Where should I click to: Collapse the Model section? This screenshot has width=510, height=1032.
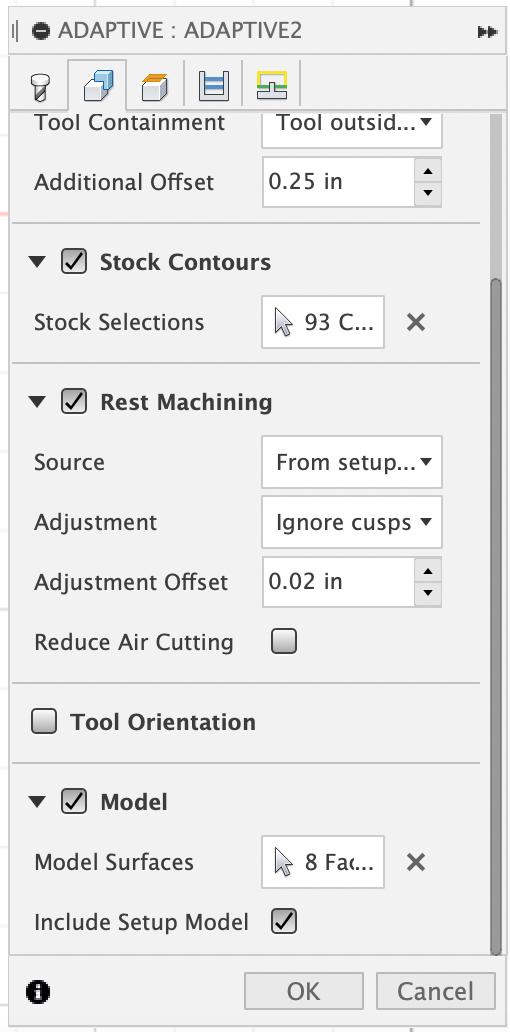(38, 802)
